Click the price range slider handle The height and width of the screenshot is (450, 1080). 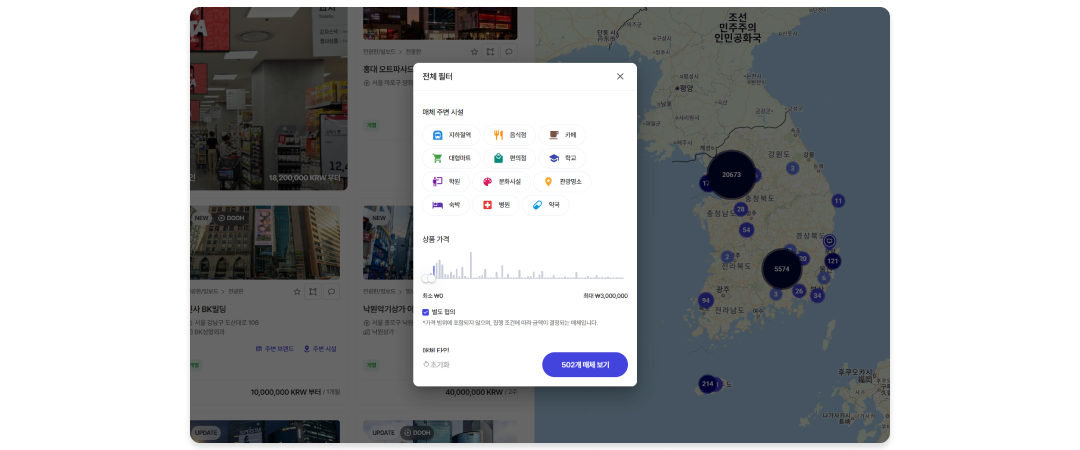point(430,278)
